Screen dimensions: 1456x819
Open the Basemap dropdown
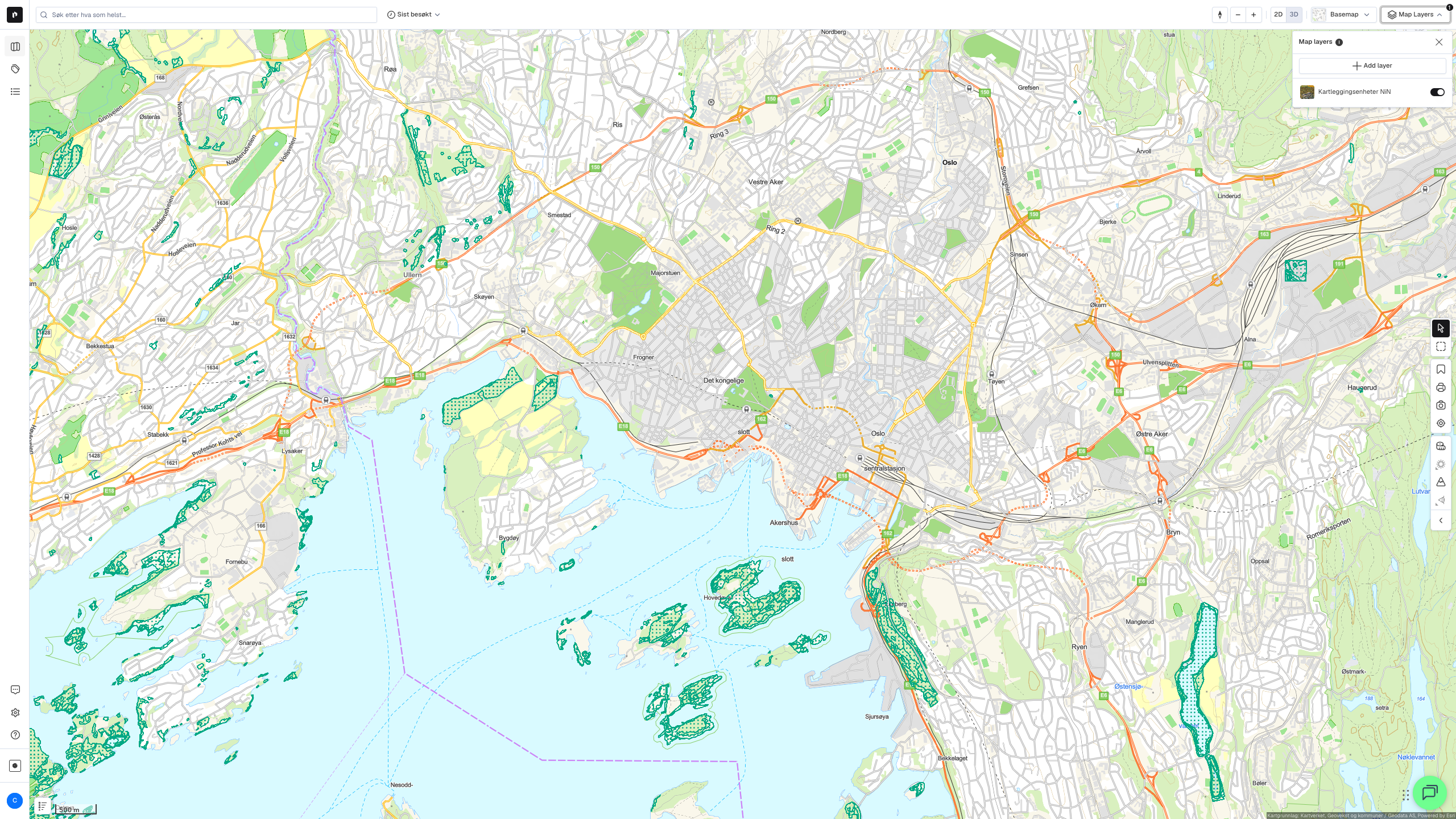tap(1343, 15)
